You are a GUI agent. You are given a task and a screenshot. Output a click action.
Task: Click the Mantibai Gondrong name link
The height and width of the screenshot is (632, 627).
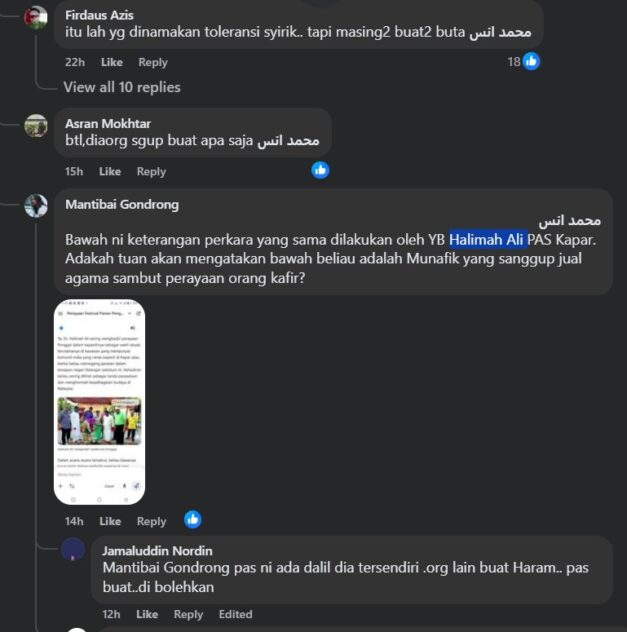pos(122,205)
